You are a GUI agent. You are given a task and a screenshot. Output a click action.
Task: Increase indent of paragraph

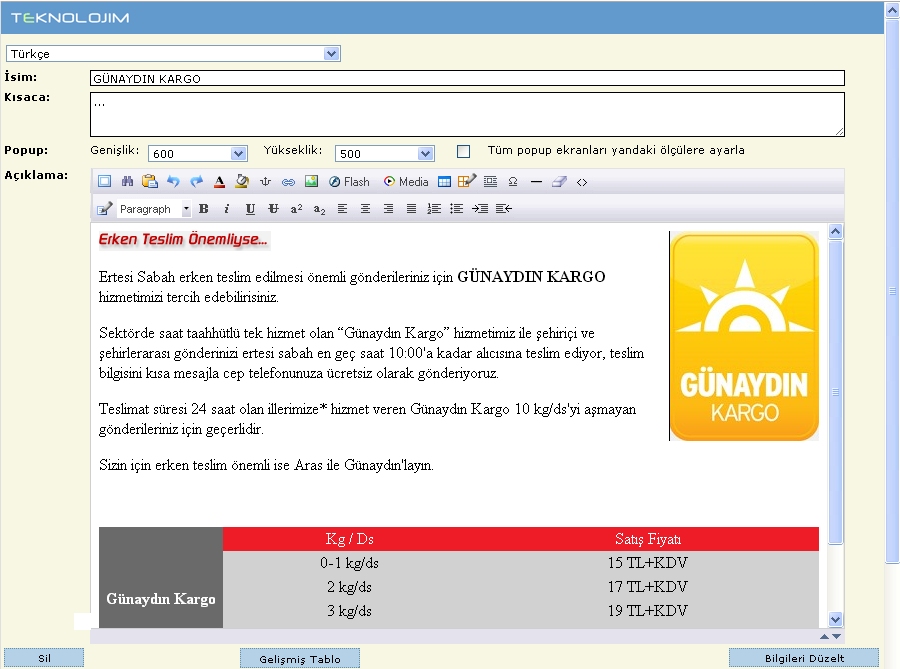[480, 209]
